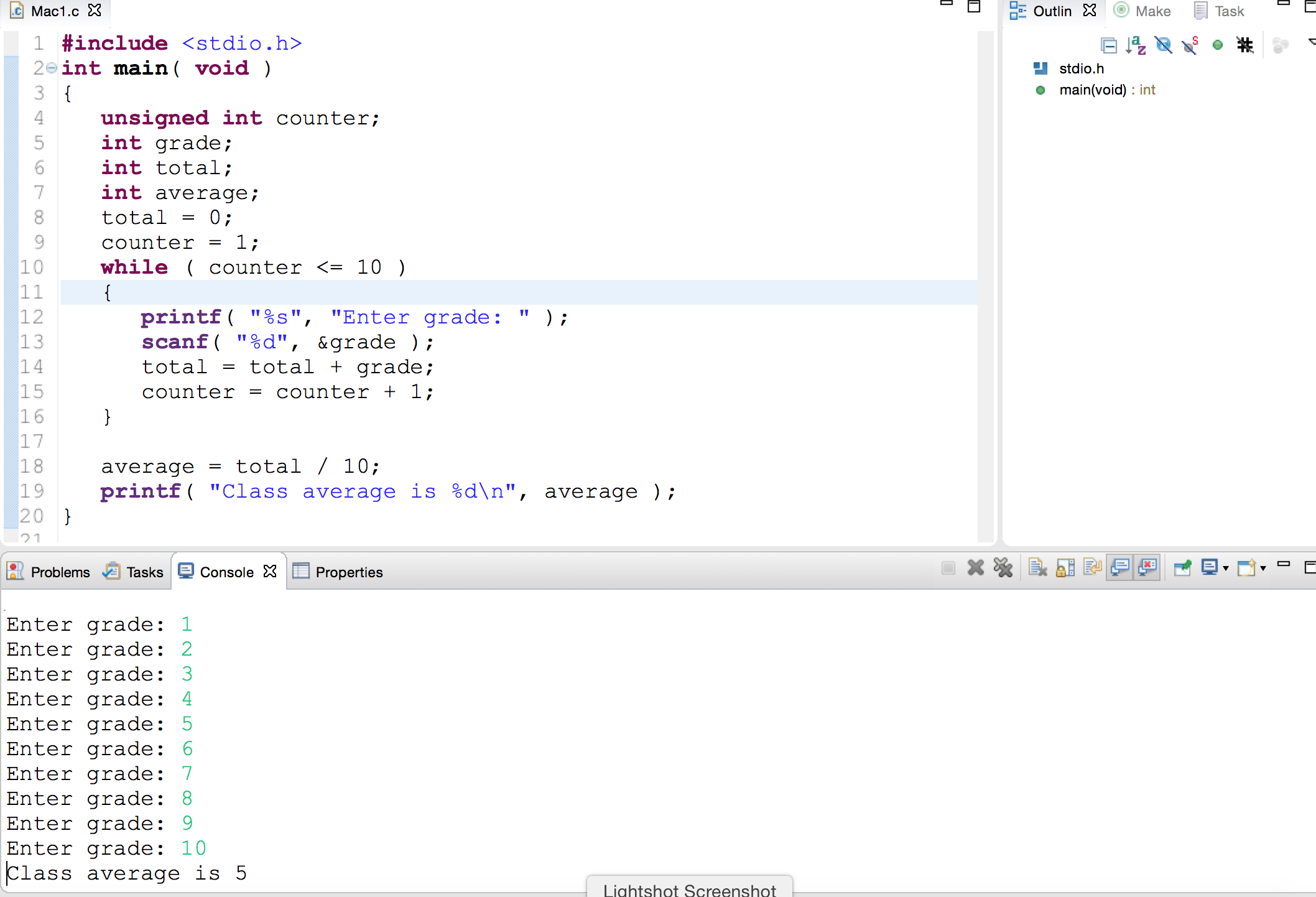The image size is (1316, 897).
Task: Clear the console output
Action: coord(1037,568)
